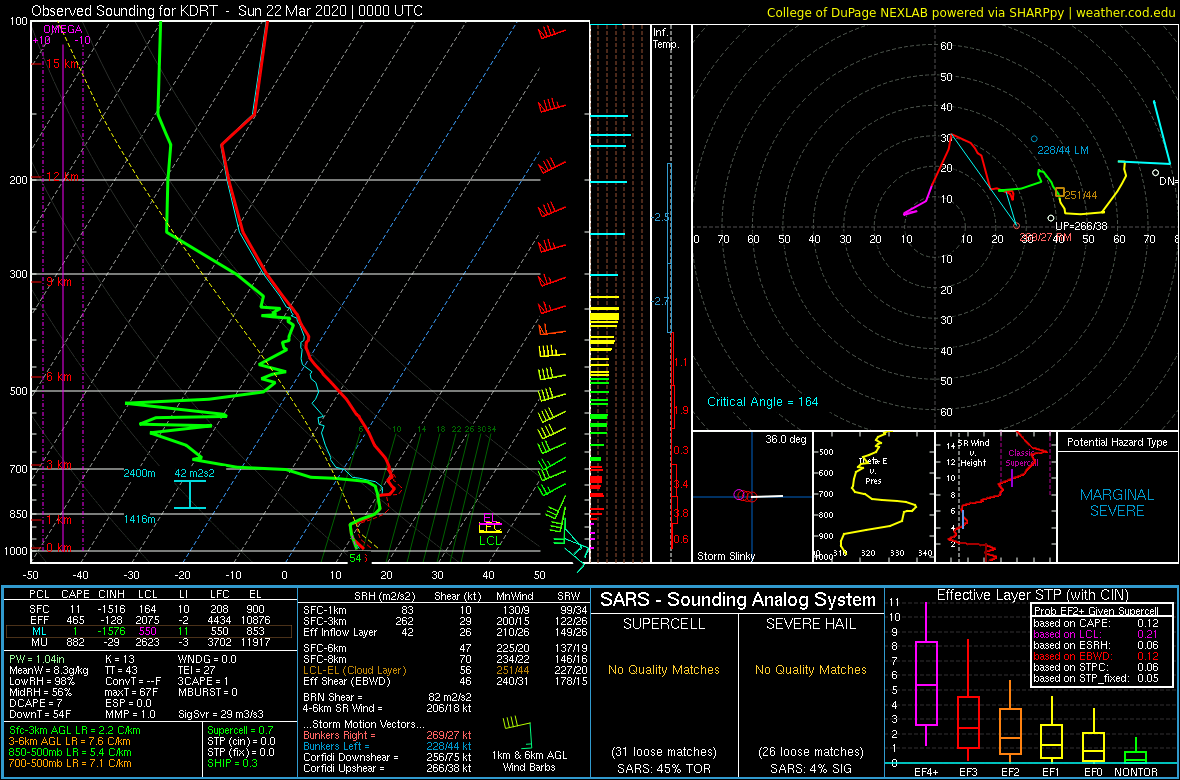This screenshot has height=780, width=1180.
Task: Click the 1km & 6km AGL wind barbs icon
Action: pyautogui.click(x=518, y=731)
